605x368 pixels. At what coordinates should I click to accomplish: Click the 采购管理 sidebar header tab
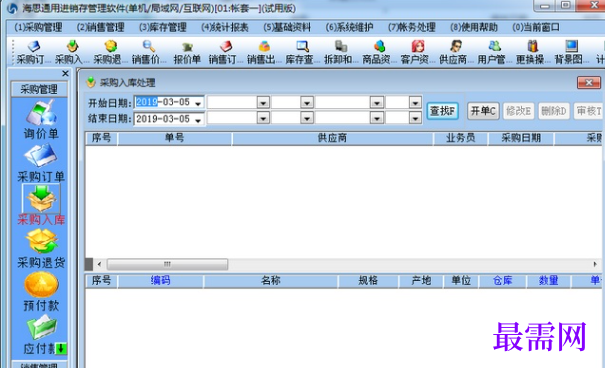tap(39, 89)
